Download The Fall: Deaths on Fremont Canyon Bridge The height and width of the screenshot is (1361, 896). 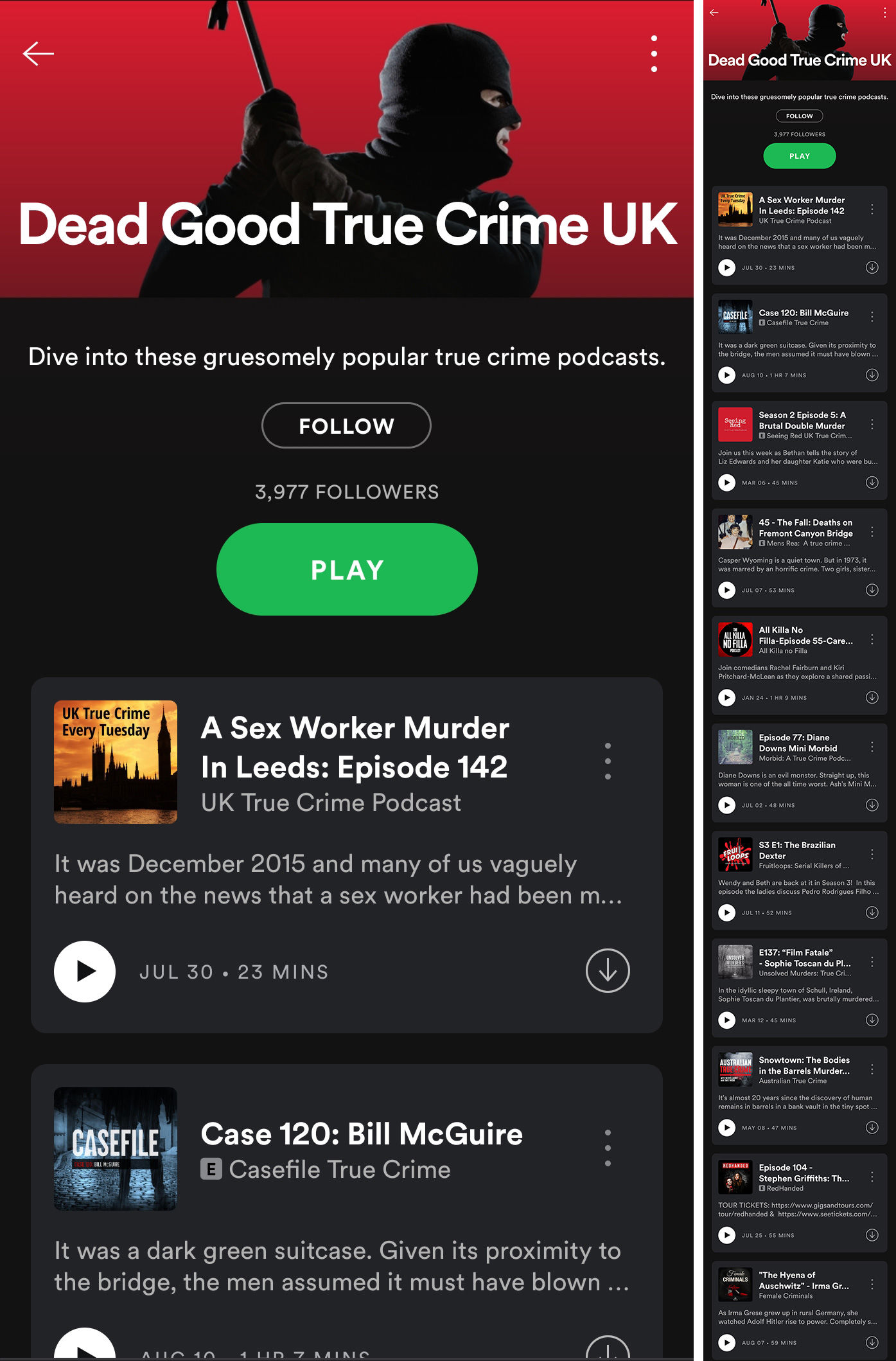click(x=872, y=590)
